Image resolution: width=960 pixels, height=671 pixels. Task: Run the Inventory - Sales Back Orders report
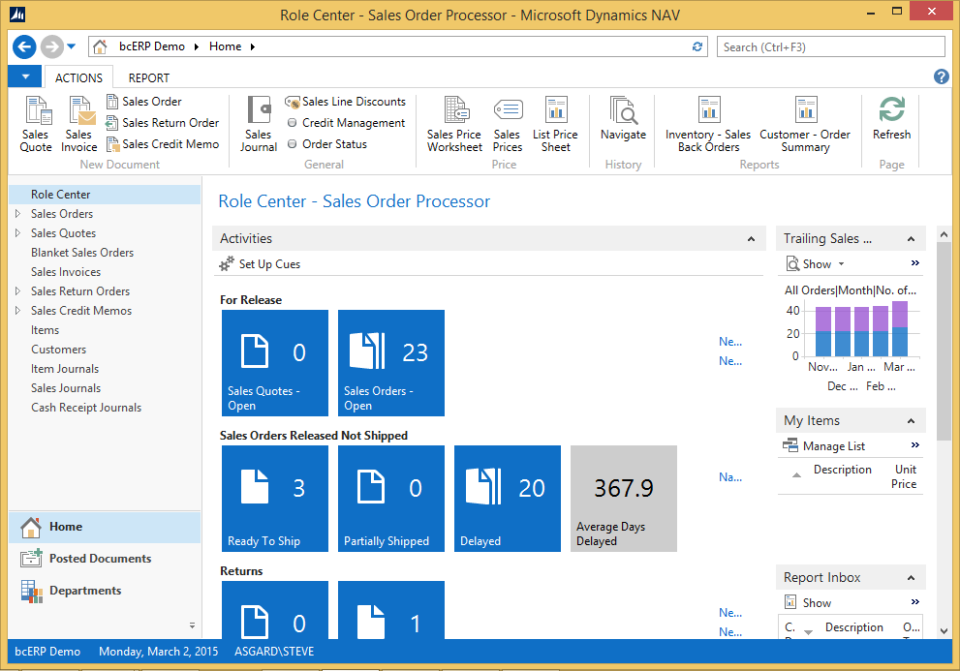[708, 120]
